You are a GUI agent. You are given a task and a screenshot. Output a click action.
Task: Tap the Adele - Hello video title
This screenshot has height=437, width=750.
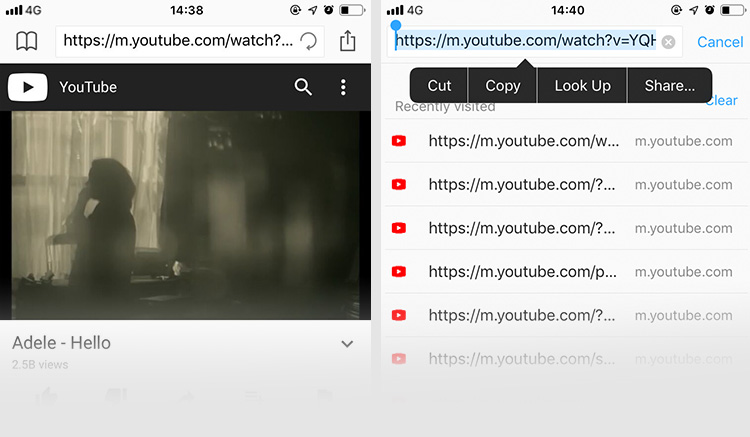click(61, 343)
